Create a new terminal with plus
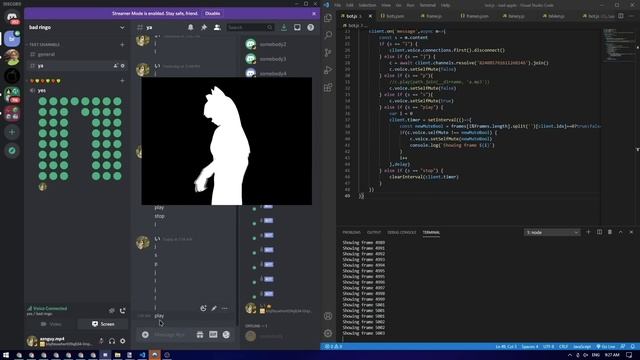This screenshot has width=640, height=360. coord(588,232)
